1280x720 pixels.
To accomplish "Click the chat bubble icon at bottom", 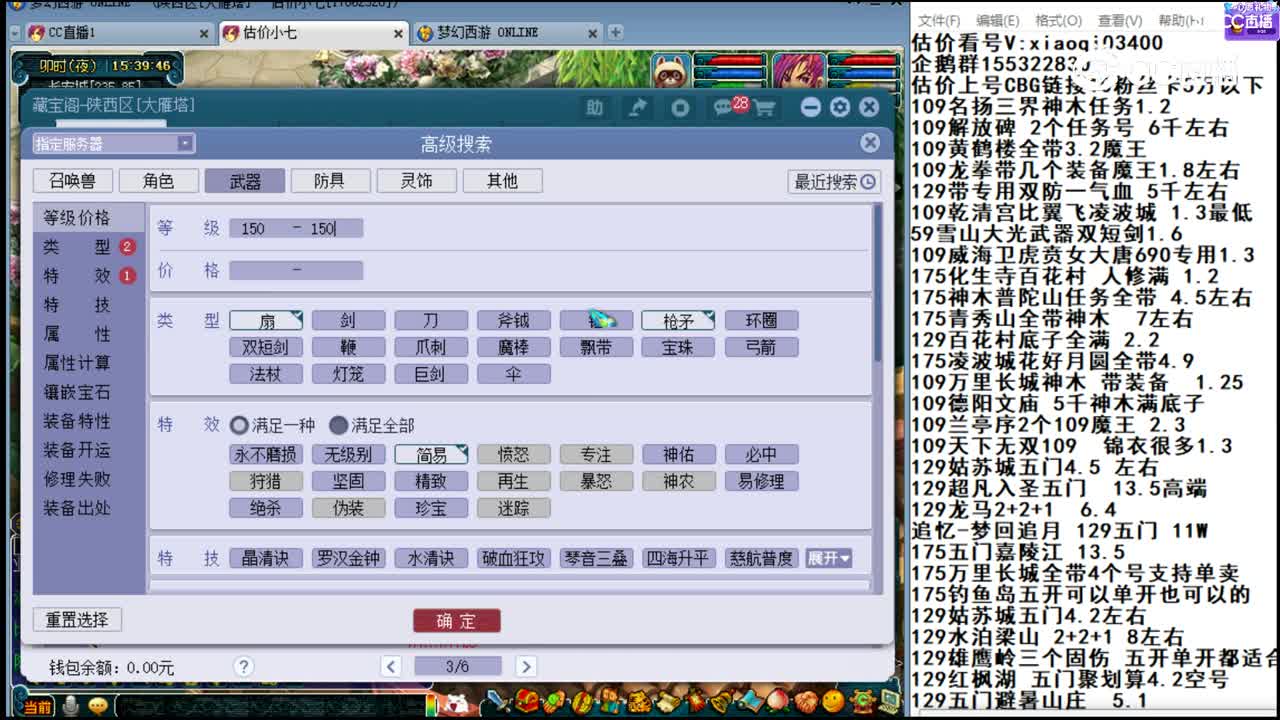I will click(x=97, y=706).
